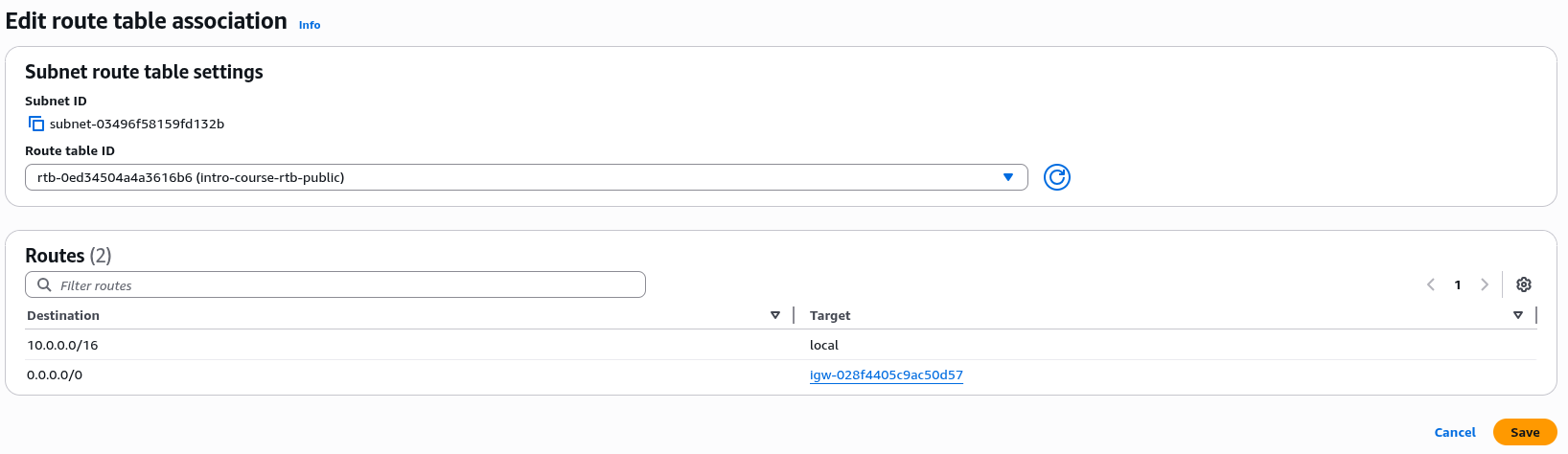Cancel the route table association edit
The image size is (1568, 454).
(1454, 432)
